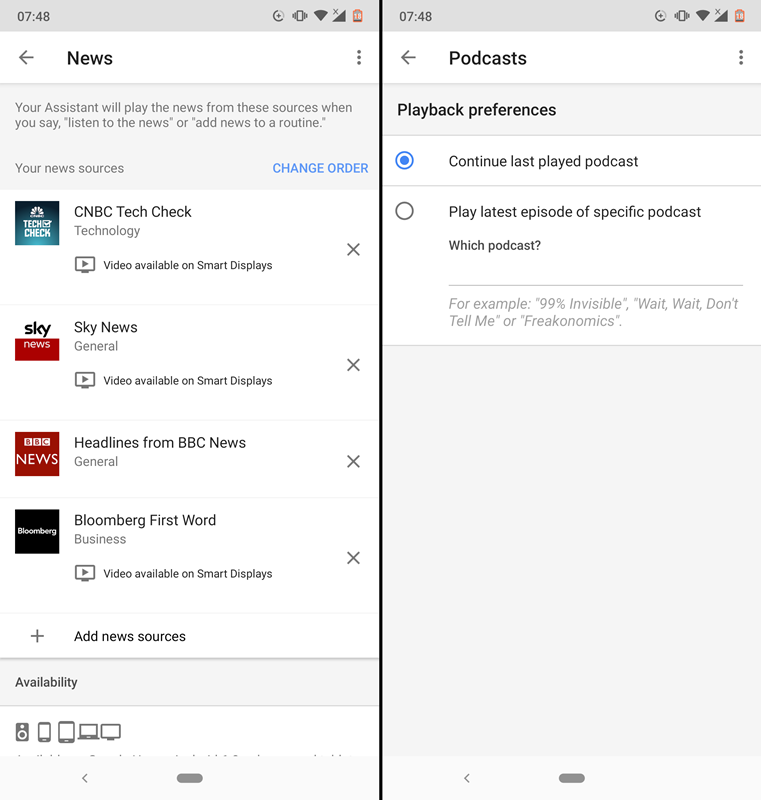Remove Headlines from BBC News source
Viewport: 761px width, 800px height.
click(x=353, y=461)
